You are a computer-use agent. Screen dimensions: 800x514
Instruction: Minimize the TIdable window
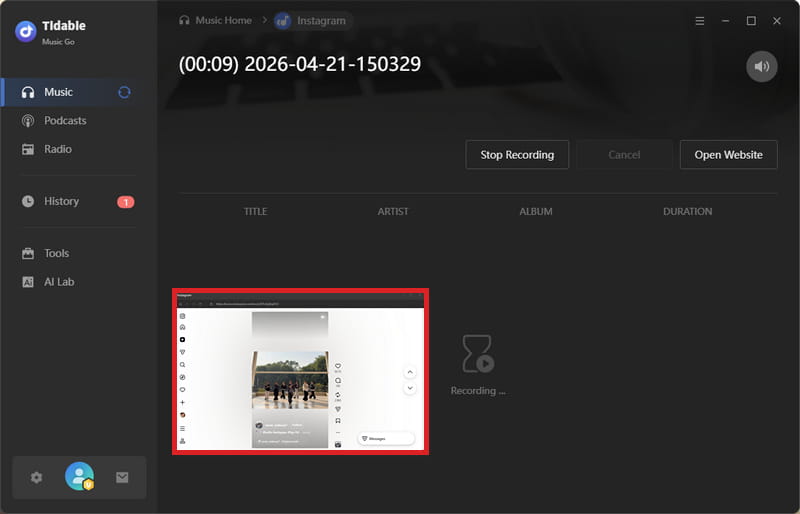tap(725, 21)
